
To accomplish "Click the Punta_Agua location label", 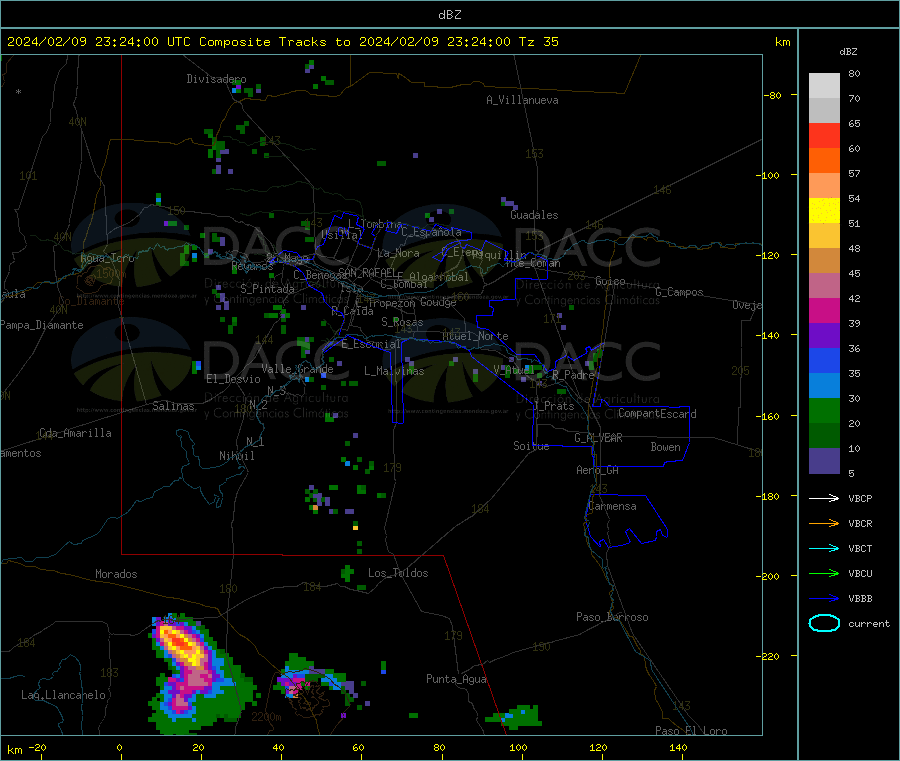I will (x=456, y=679).
